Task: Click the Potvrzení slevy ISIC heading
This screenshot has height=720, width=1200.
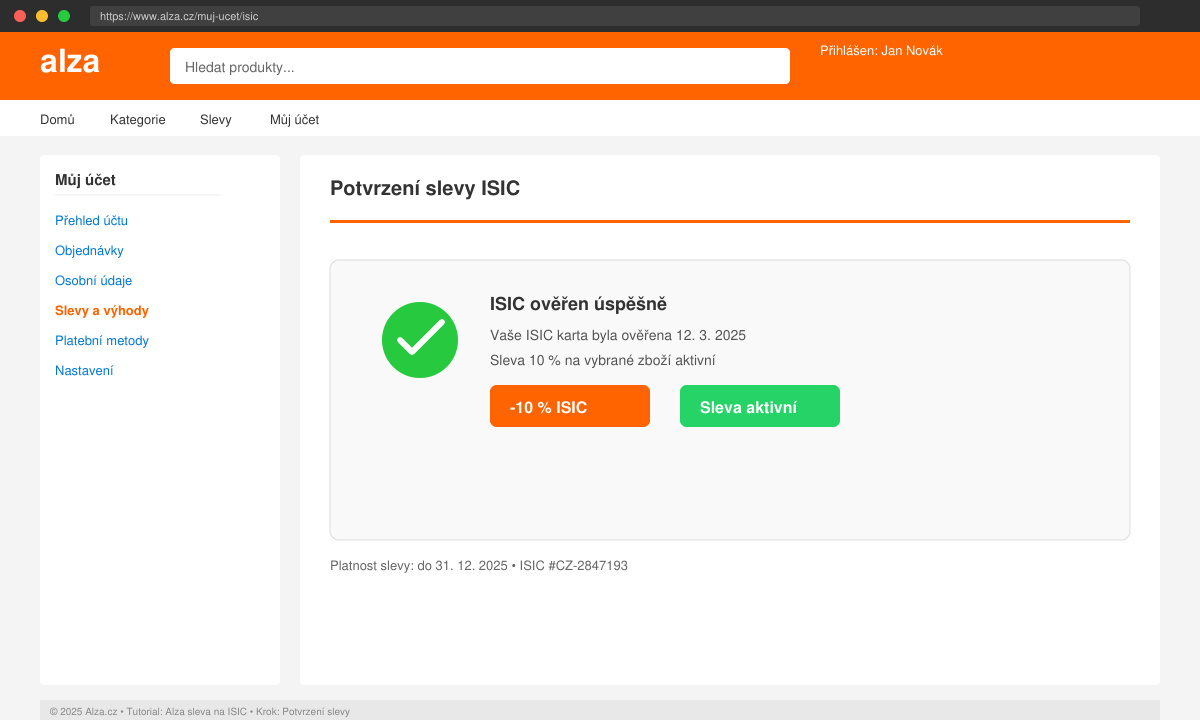Action: (425, 188)
